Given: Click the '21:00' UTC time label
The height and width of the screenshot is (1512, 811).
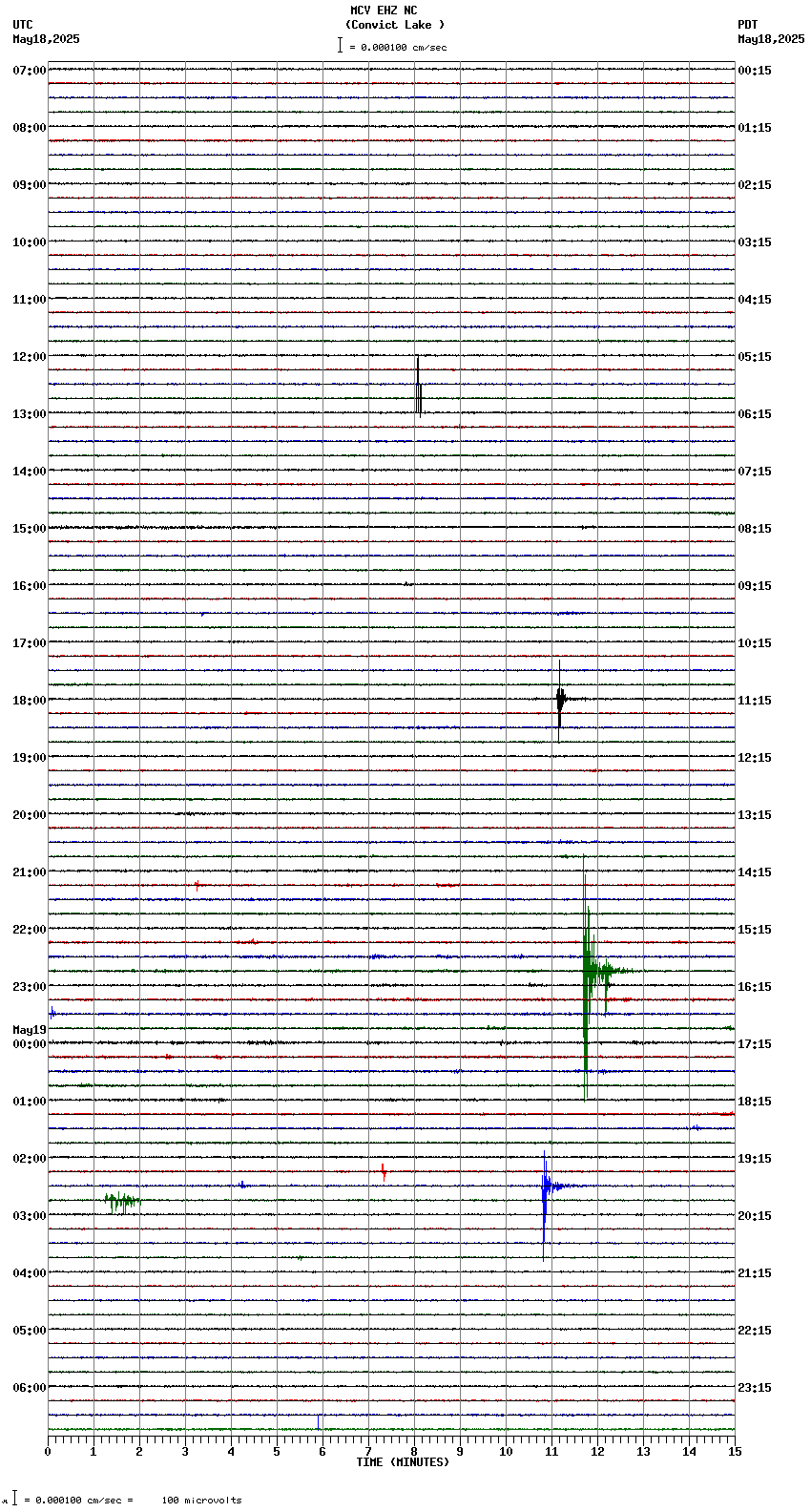Looking at the screenshot, I should tap(30, 872).
